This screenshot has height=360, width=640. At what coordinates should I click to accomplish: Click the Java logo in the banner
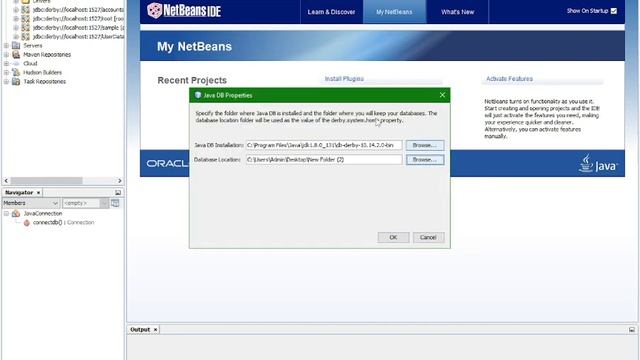click(598, 164)
